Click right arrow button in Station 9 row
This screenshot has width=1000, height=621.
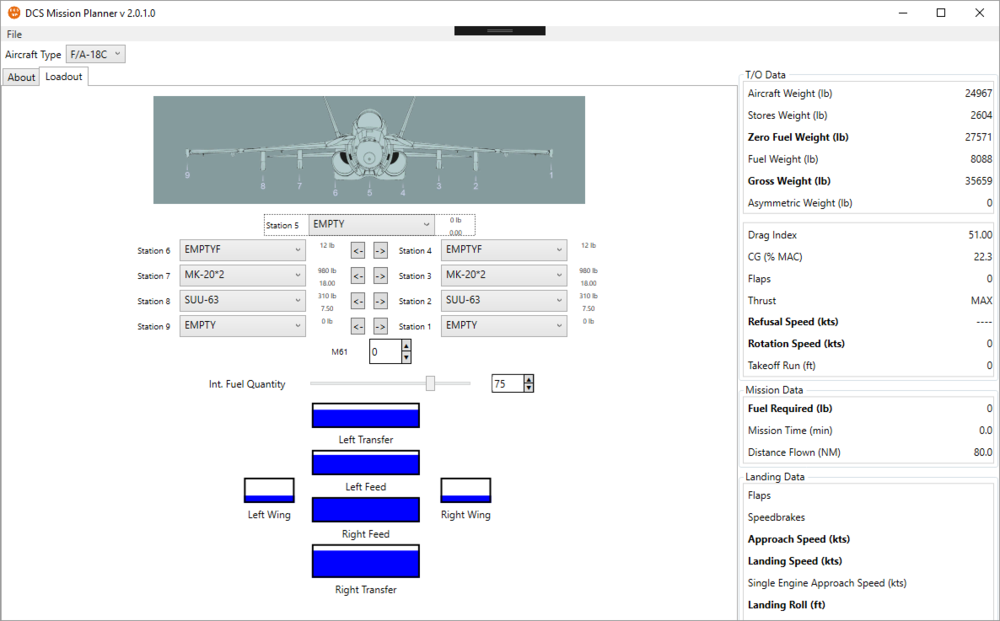coord(380,326)
